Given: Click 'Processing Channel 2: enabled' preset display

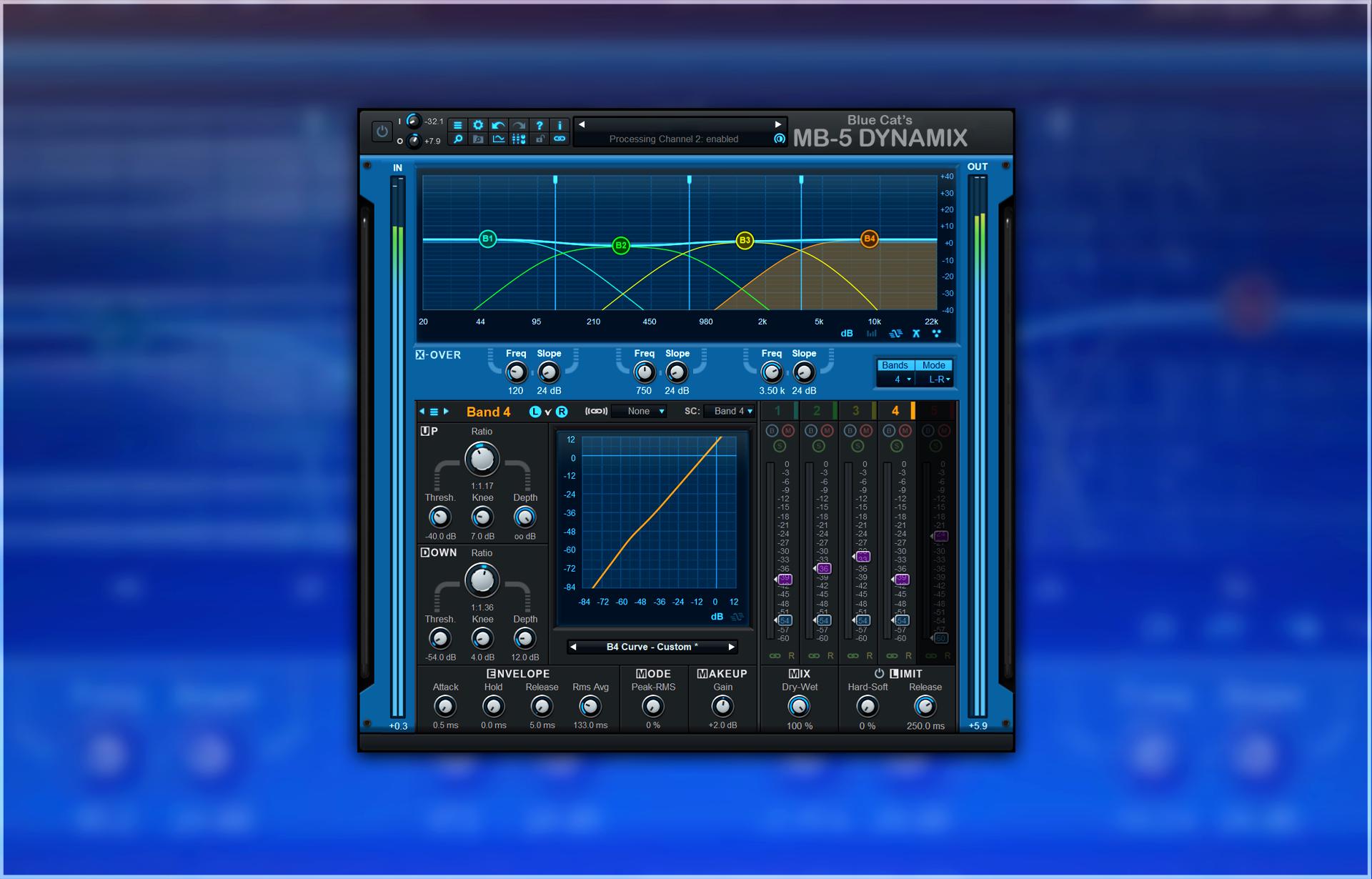Looking at the screenshot, I should click(x=674, y=139).
